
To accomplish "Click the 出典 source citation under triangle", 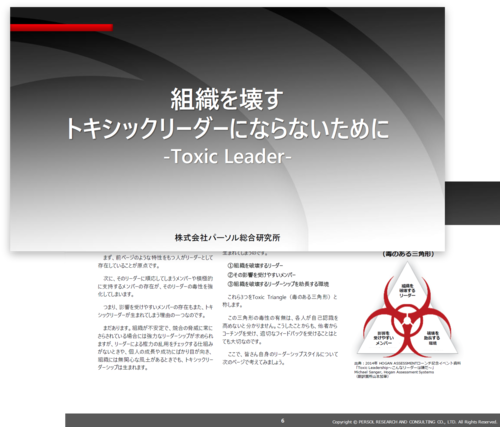I will pos(407,370).
